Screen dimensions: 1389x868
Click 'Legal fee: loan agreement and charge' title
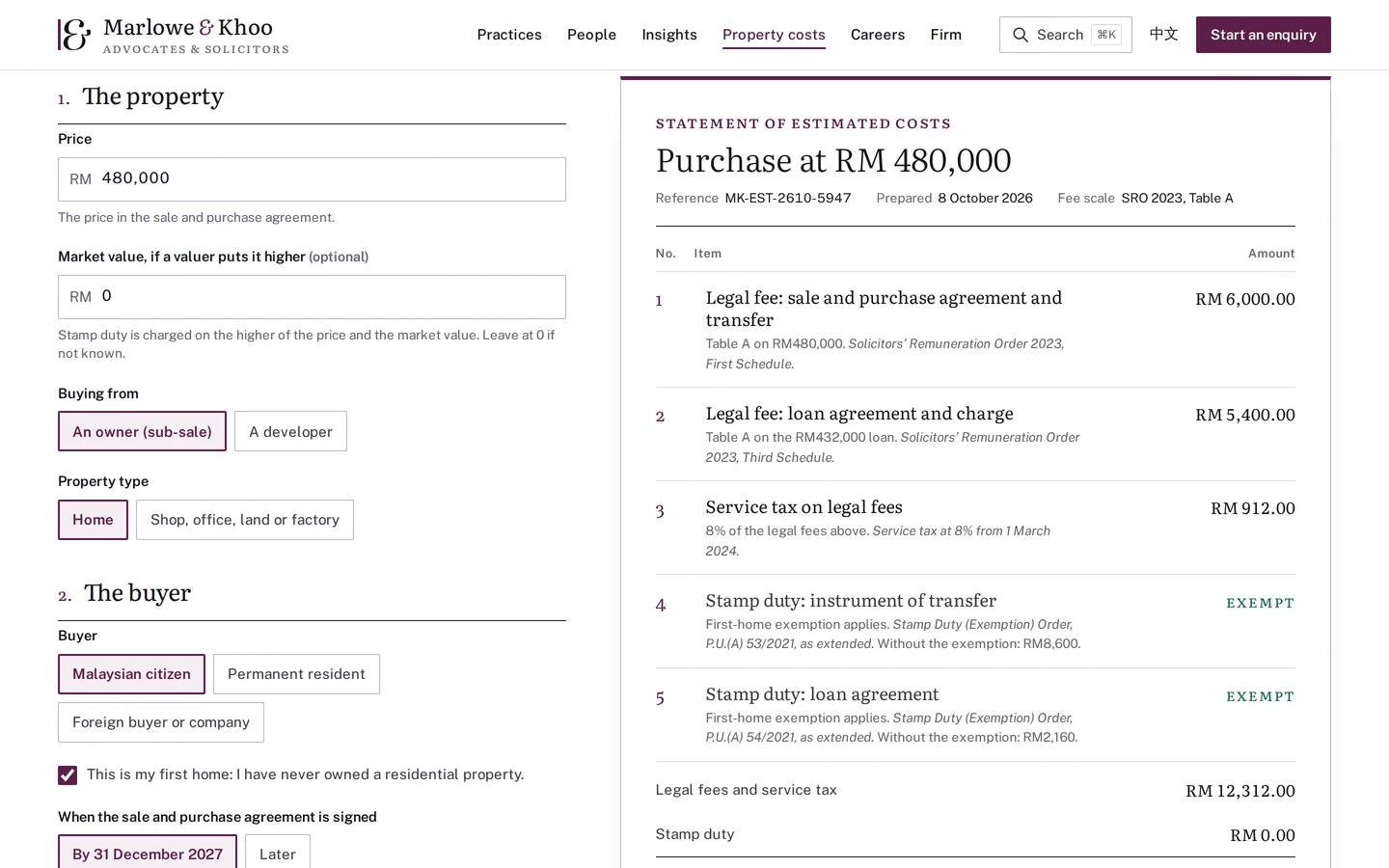click(x=859, y=414)
